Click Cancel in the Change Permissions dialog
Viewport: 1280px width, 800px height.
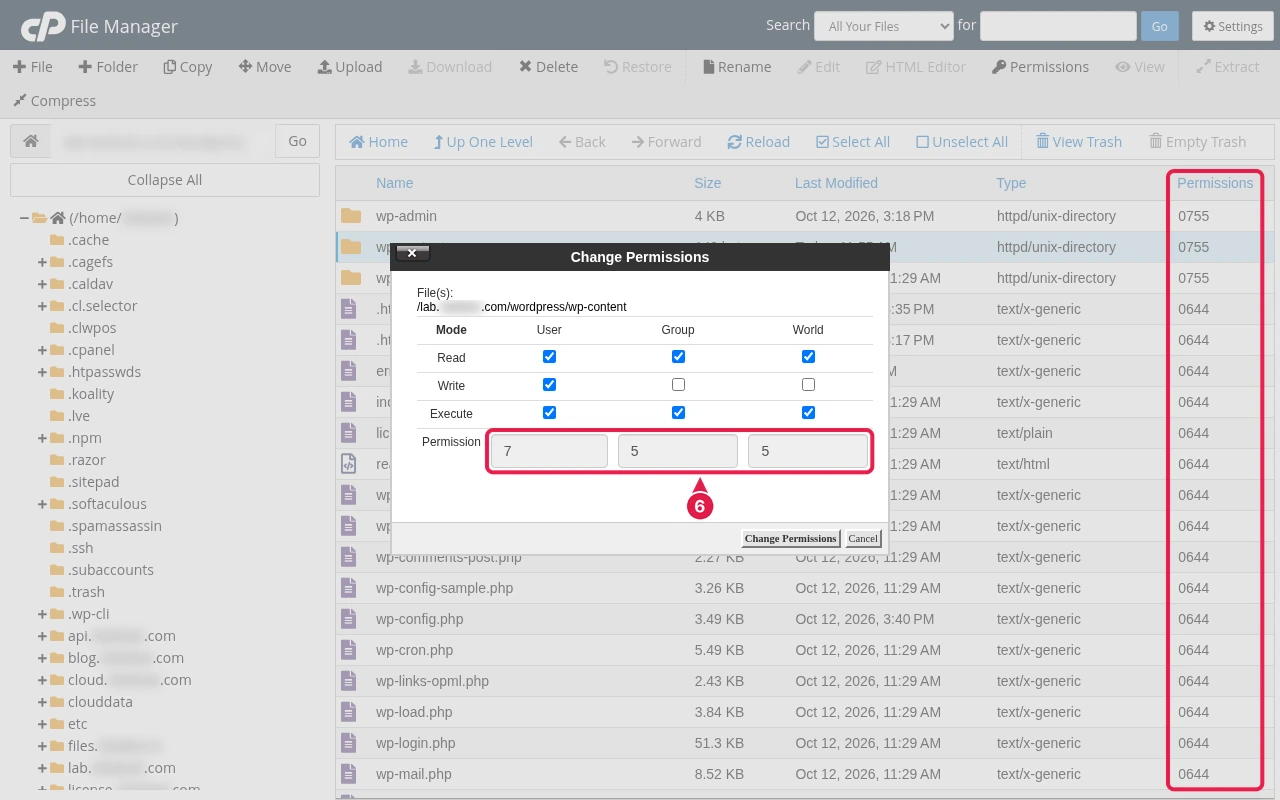863,538
